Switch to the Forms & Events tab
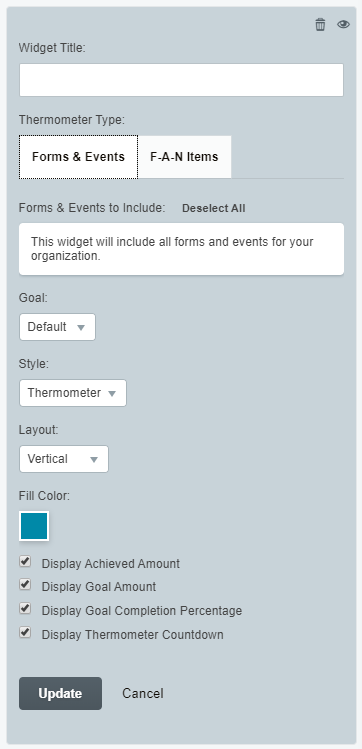Viewport: 362px width, 749px height. (78, 157)
